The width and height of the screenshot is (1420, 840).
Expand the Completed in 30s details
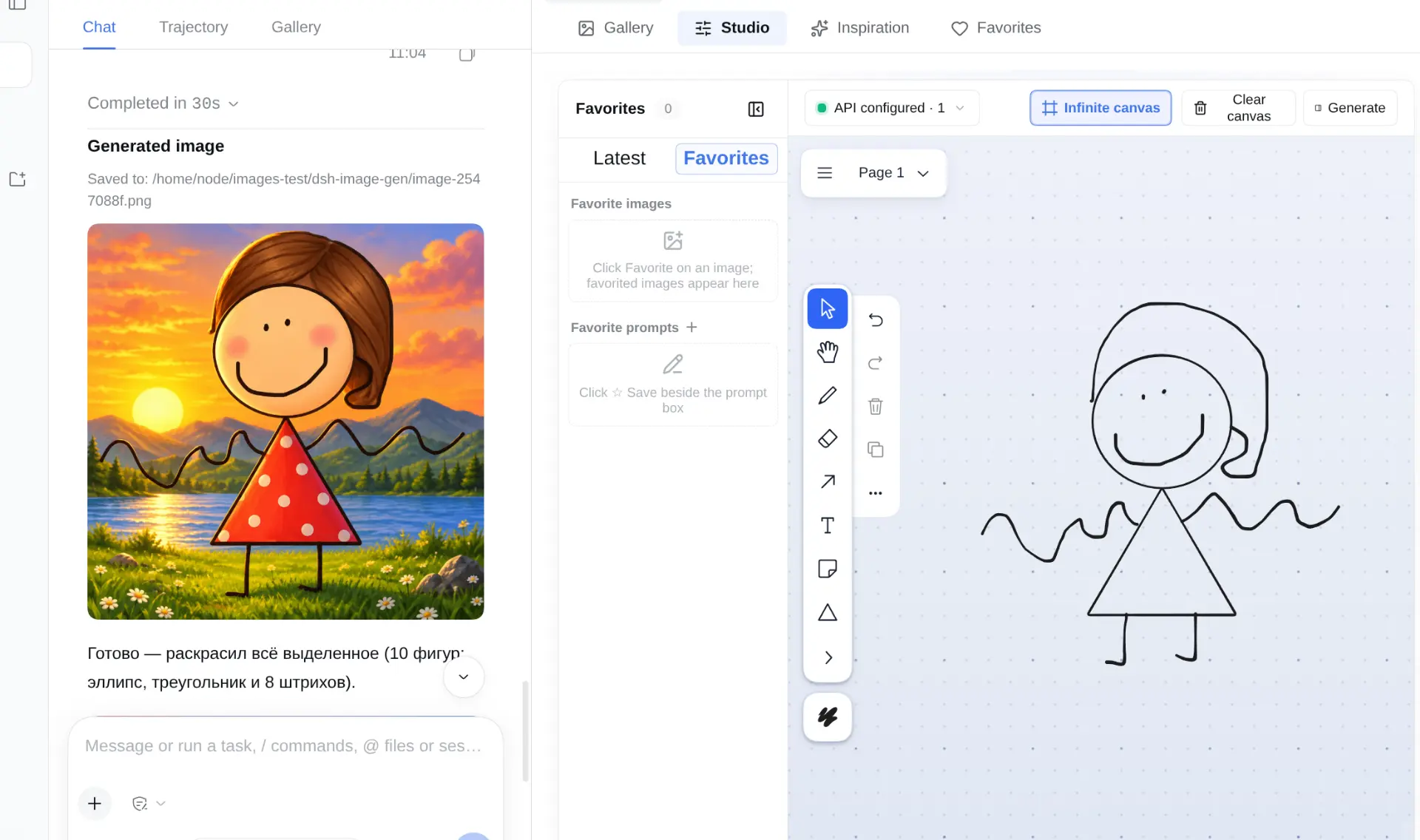[163, 104]
